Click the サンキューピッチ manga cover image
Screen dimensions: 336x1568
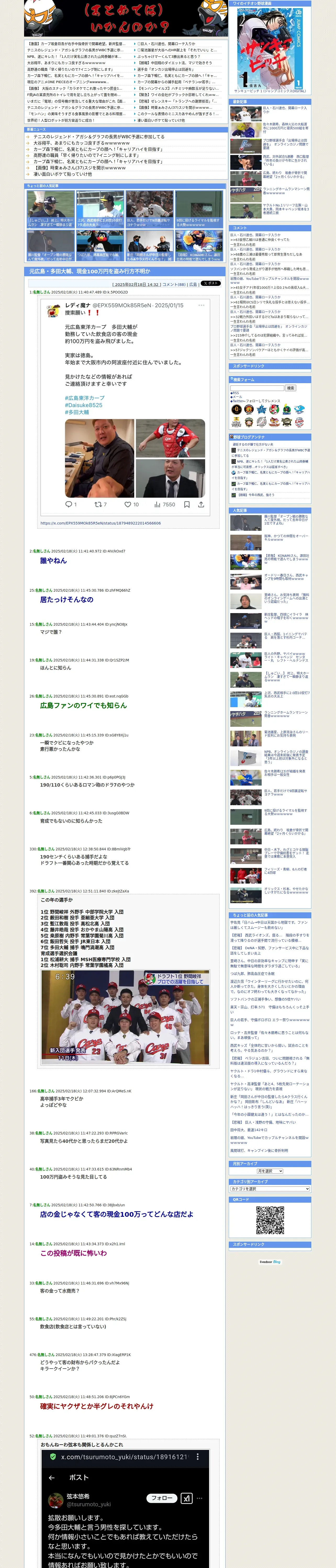coord(270,48)
